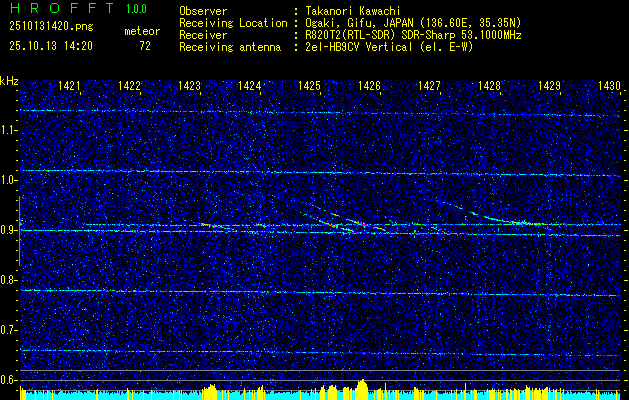Click the meteor count value 72
The width and height of the screenshot is (629, 400).
145,46
